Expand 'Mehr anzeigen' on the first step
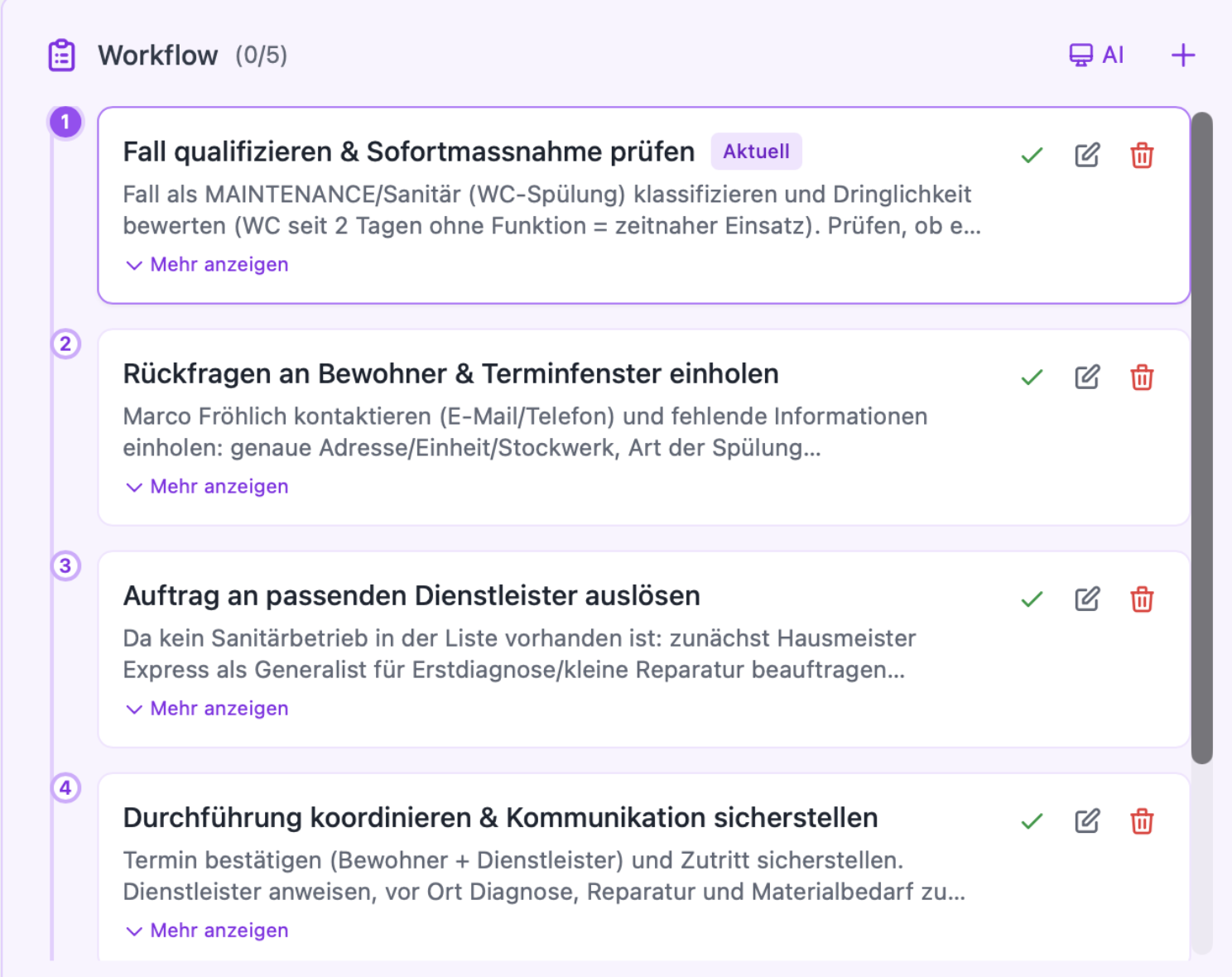The image size is (1232, 977). click(x=205, y=264)
